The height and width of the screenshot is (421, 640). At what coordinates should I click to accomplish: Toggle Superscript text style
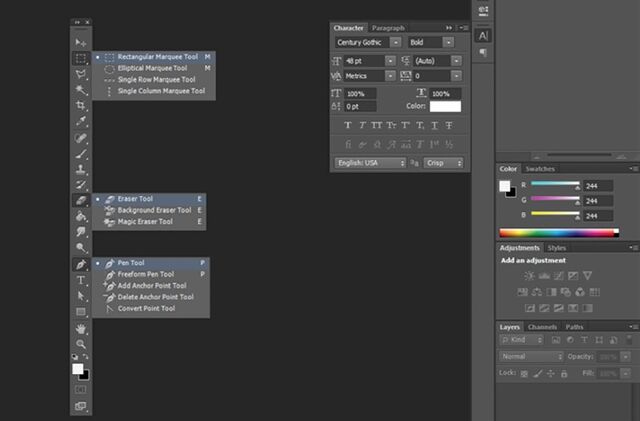(x=405, y=125)
